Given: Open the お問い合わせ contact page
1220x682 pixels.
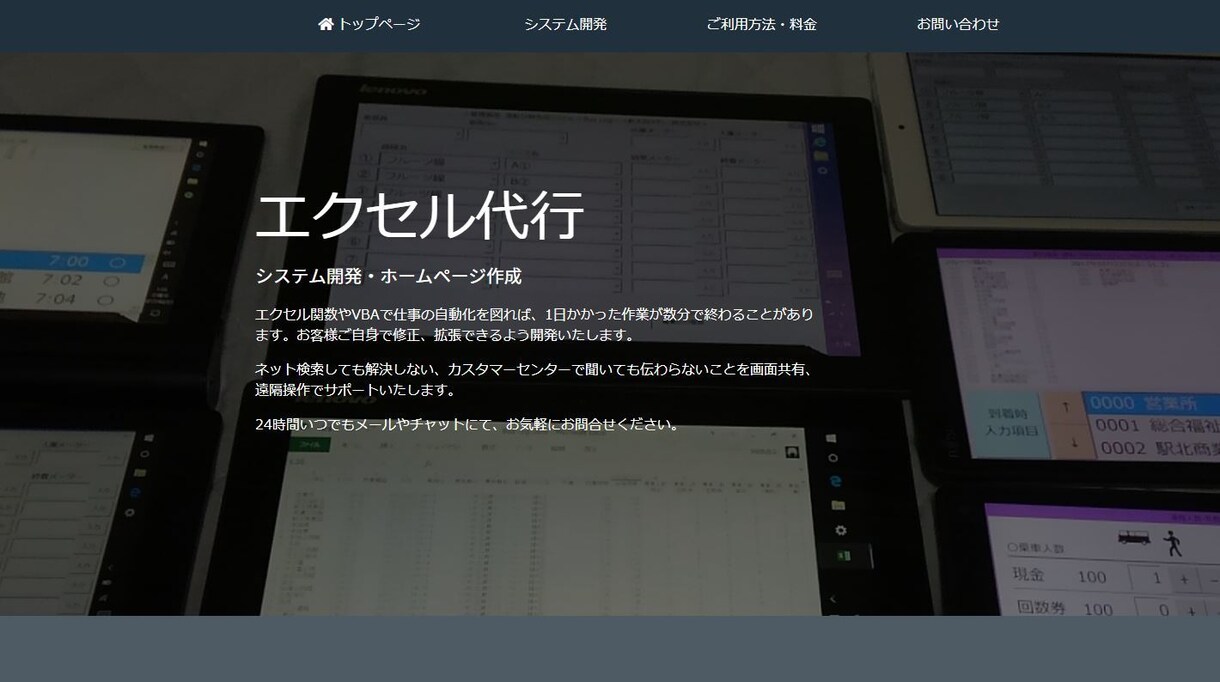Looking at the screenshot, I should coord(958,24).
